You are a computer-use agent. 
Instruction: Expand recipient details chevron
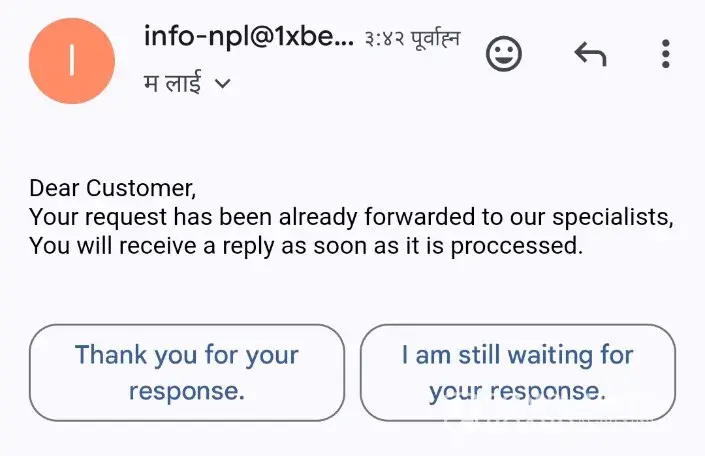(x=223, y=85)
